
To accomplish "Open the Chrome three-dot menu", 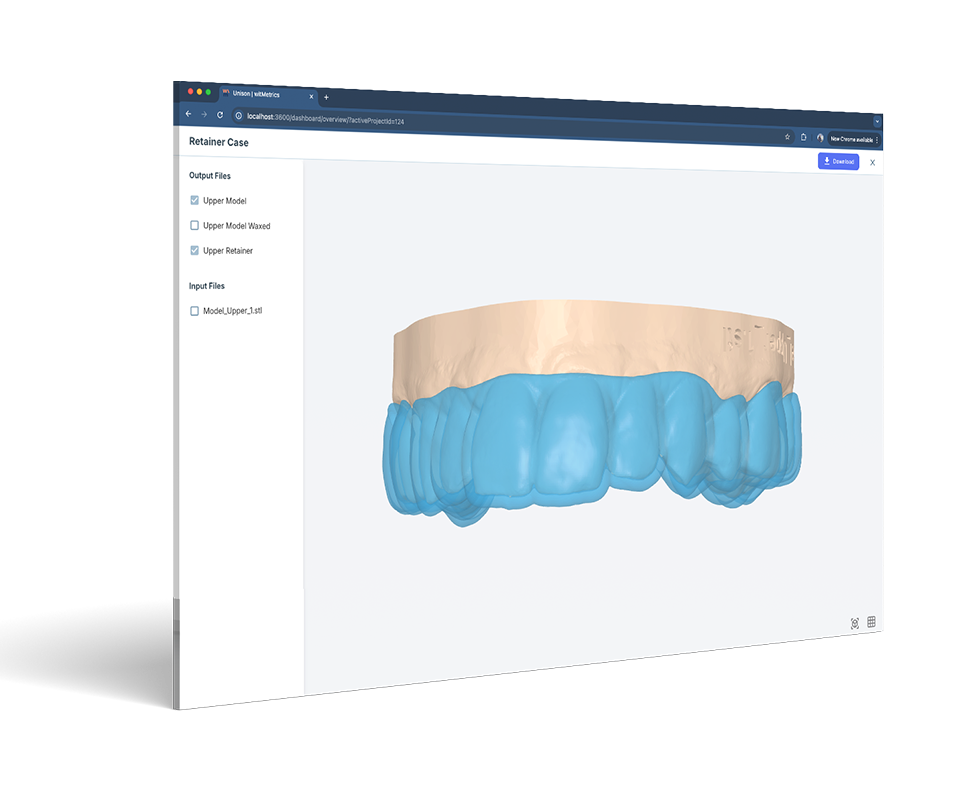I will pos(877,140).
